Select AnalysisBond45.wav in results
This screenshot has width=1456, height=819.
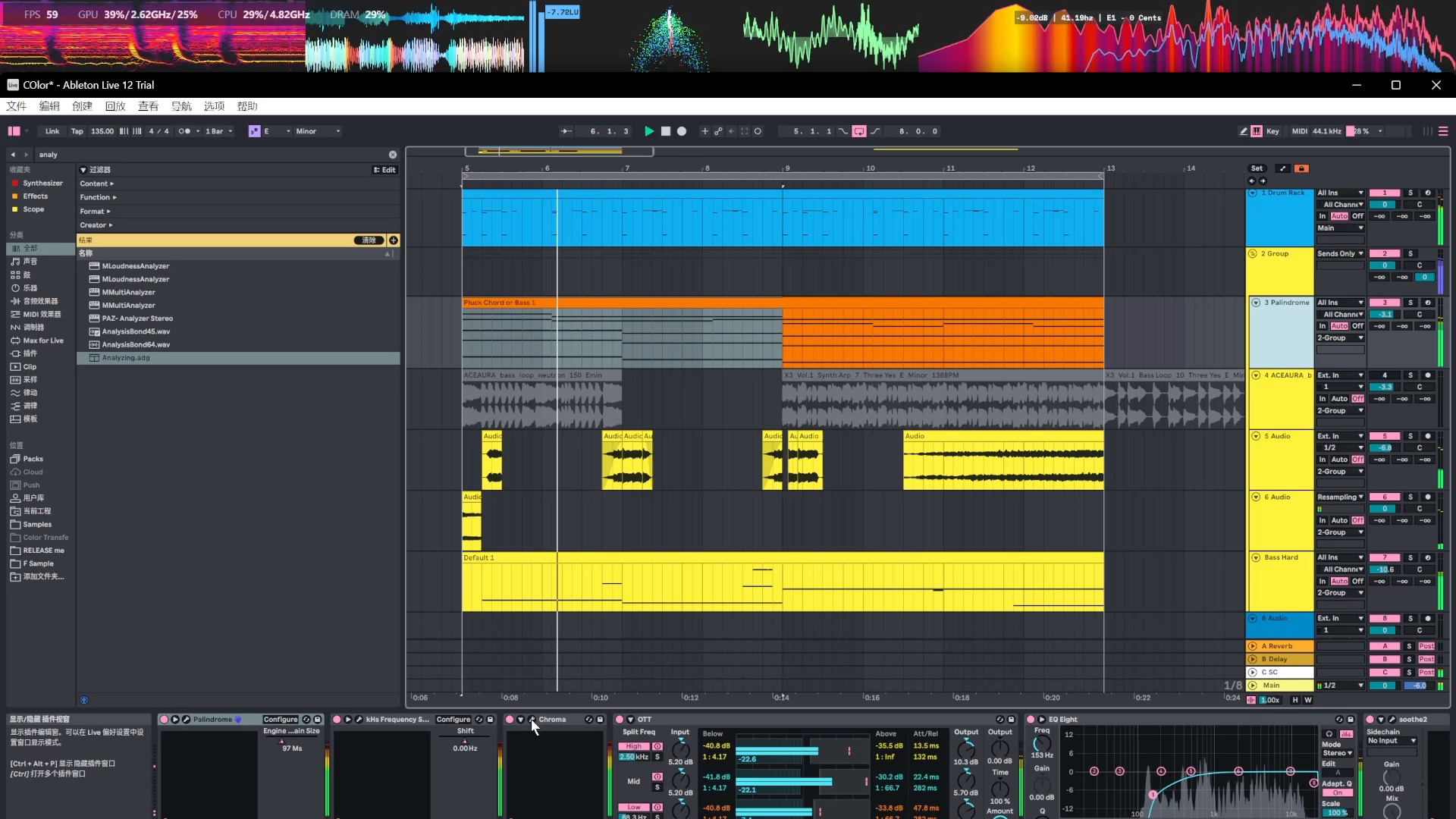pyautogui.click(x=136, y=331)
